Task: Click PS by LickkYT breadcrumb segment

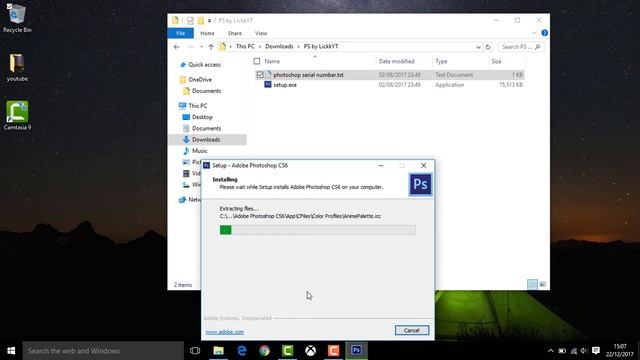Action: (321, 47)
